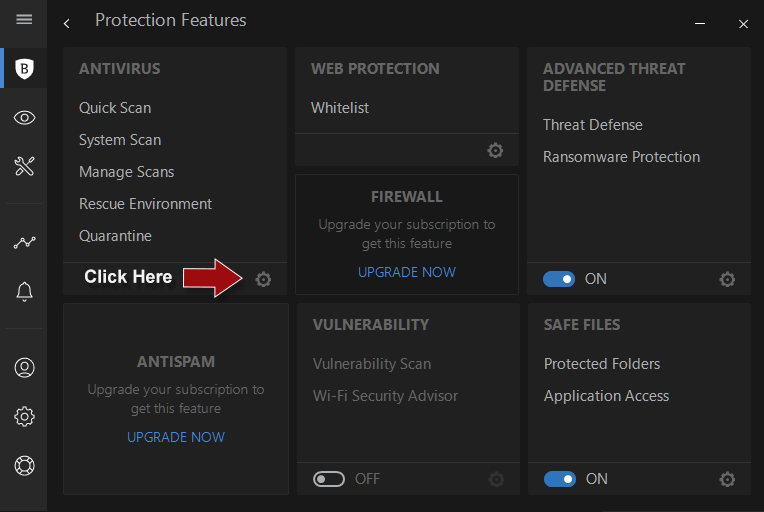Turn off the Advanced Threat Defense toggle
The width and height of the screenshot is (764, 512).
[559, 279]
